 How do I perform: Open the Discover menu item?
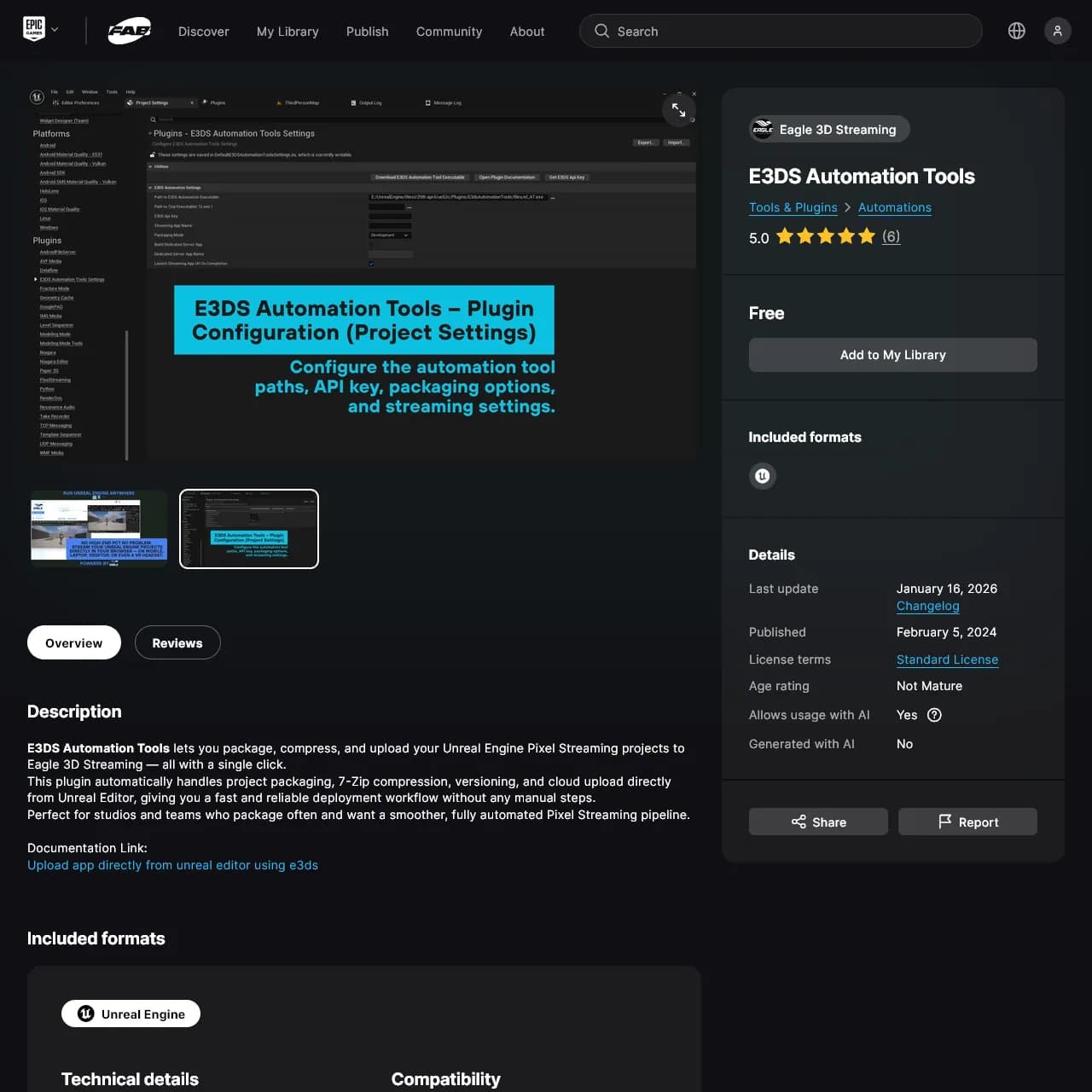point(204,32)
